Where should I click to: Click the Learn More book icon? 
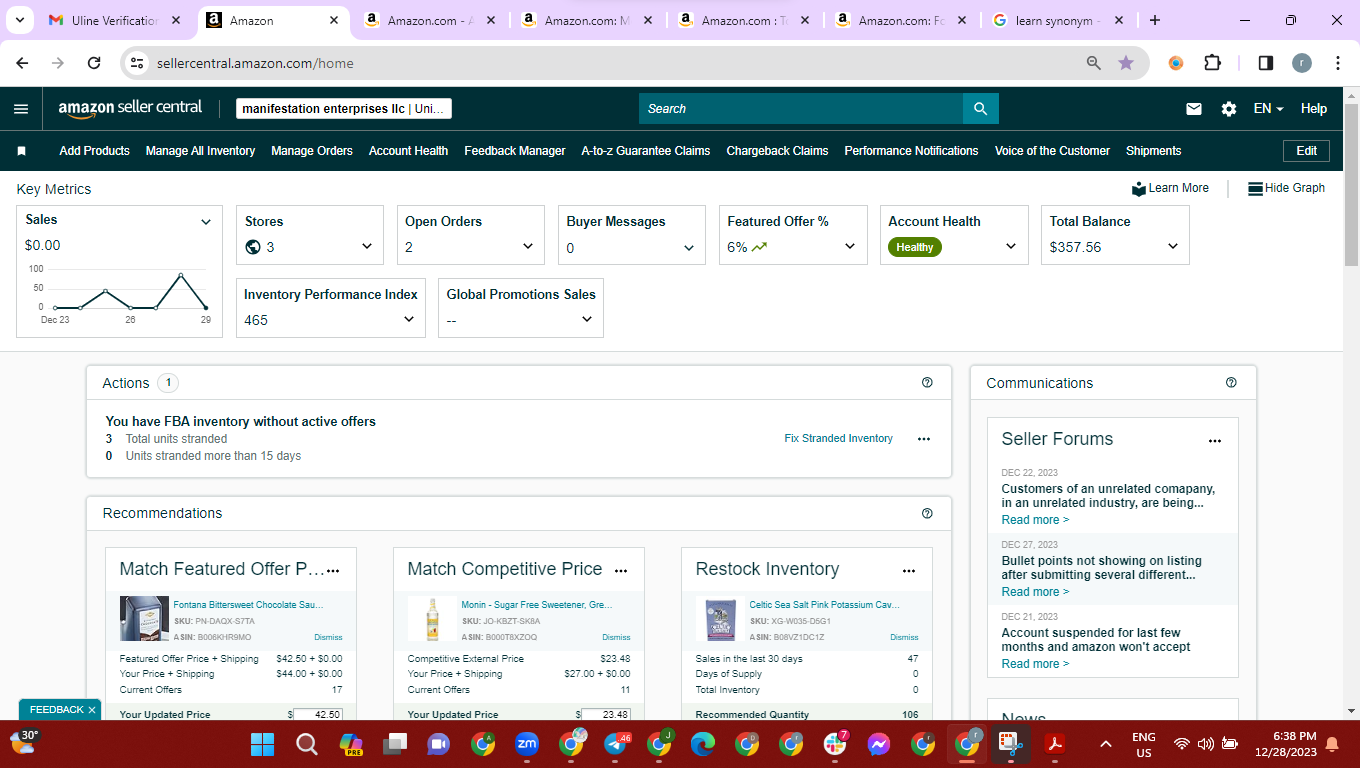click(1139, 188)
